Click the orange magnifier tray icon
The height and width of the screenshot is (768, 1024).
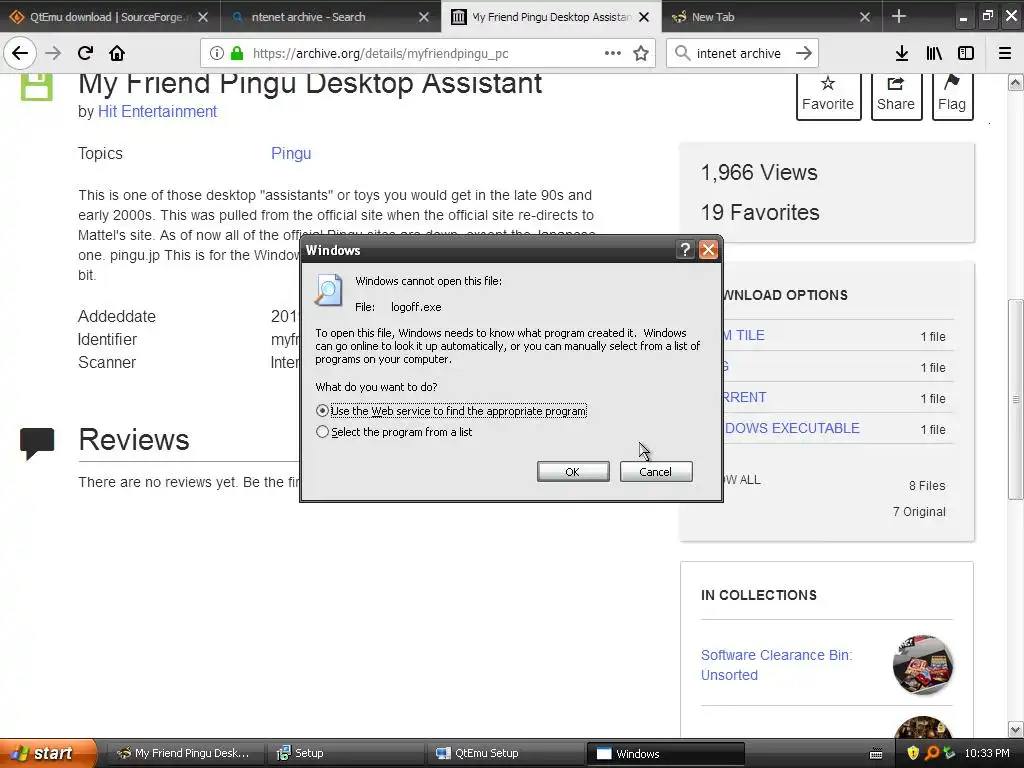point(931,753)
